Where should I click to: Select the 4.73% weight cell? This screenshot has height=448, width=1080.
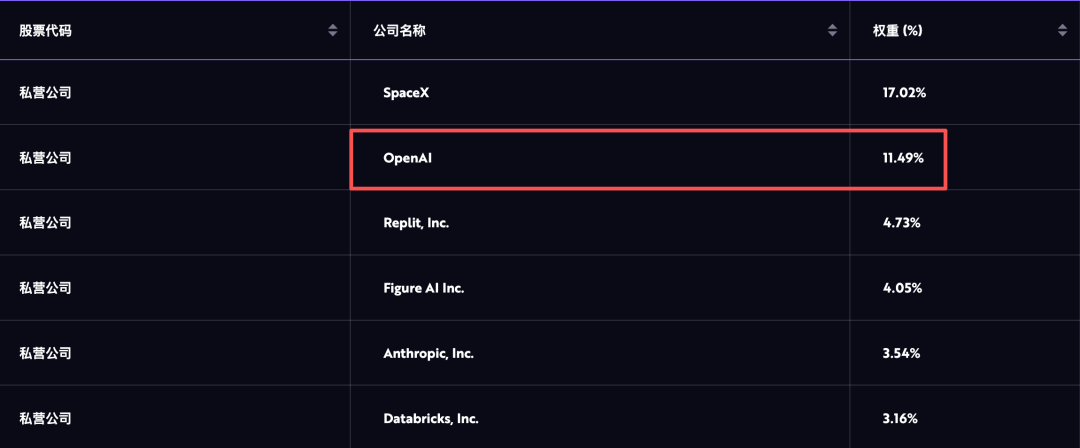point(901,223)
